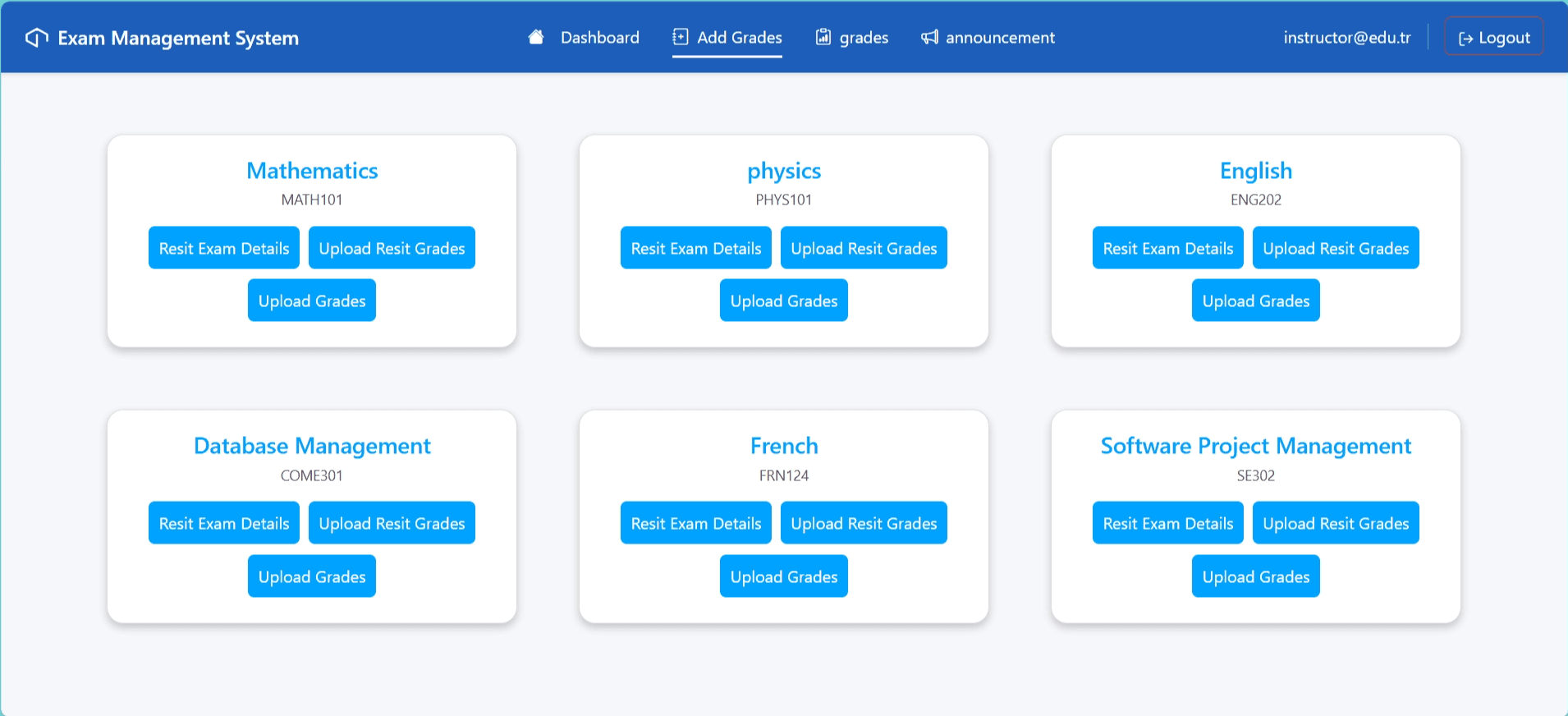Click the announcement megaphone icon
The height and width of the screenshot is (716, 1568).
pos(929,37)
